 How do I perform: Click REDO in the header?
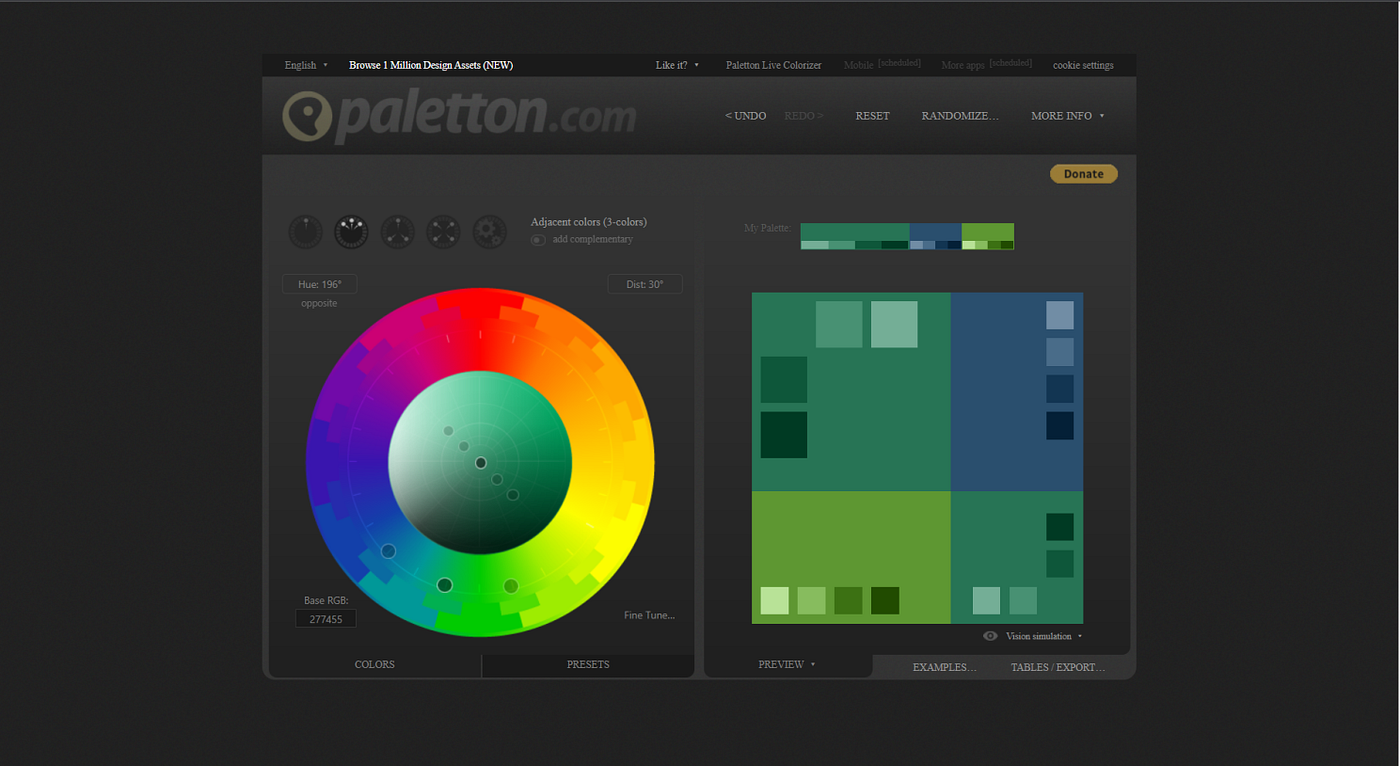click(804, 116)
